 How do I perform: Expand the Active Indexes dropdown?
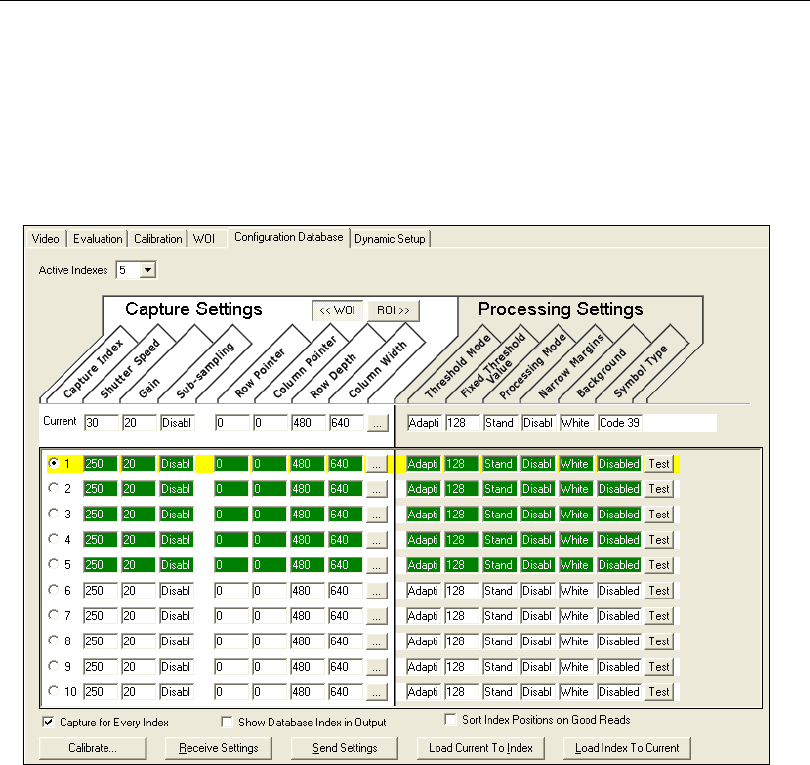pyautogui.click(x=148, y=270)
